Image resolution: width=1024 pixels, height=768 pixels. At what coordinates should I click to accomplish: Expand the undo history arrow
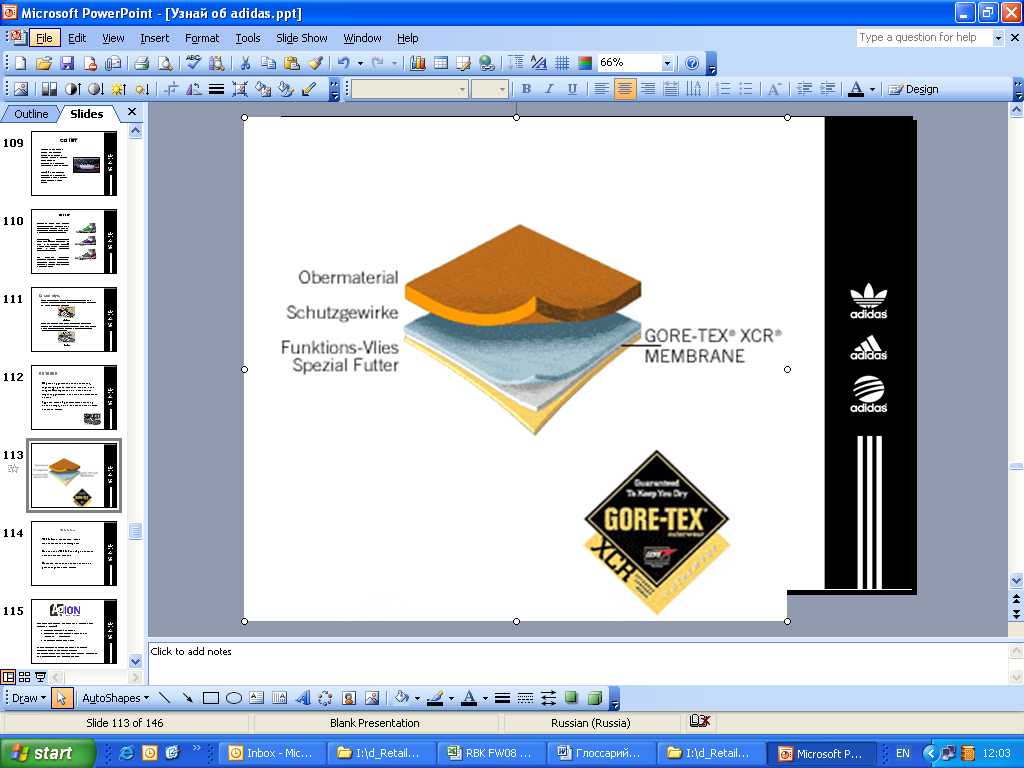[x=360, y=63]
